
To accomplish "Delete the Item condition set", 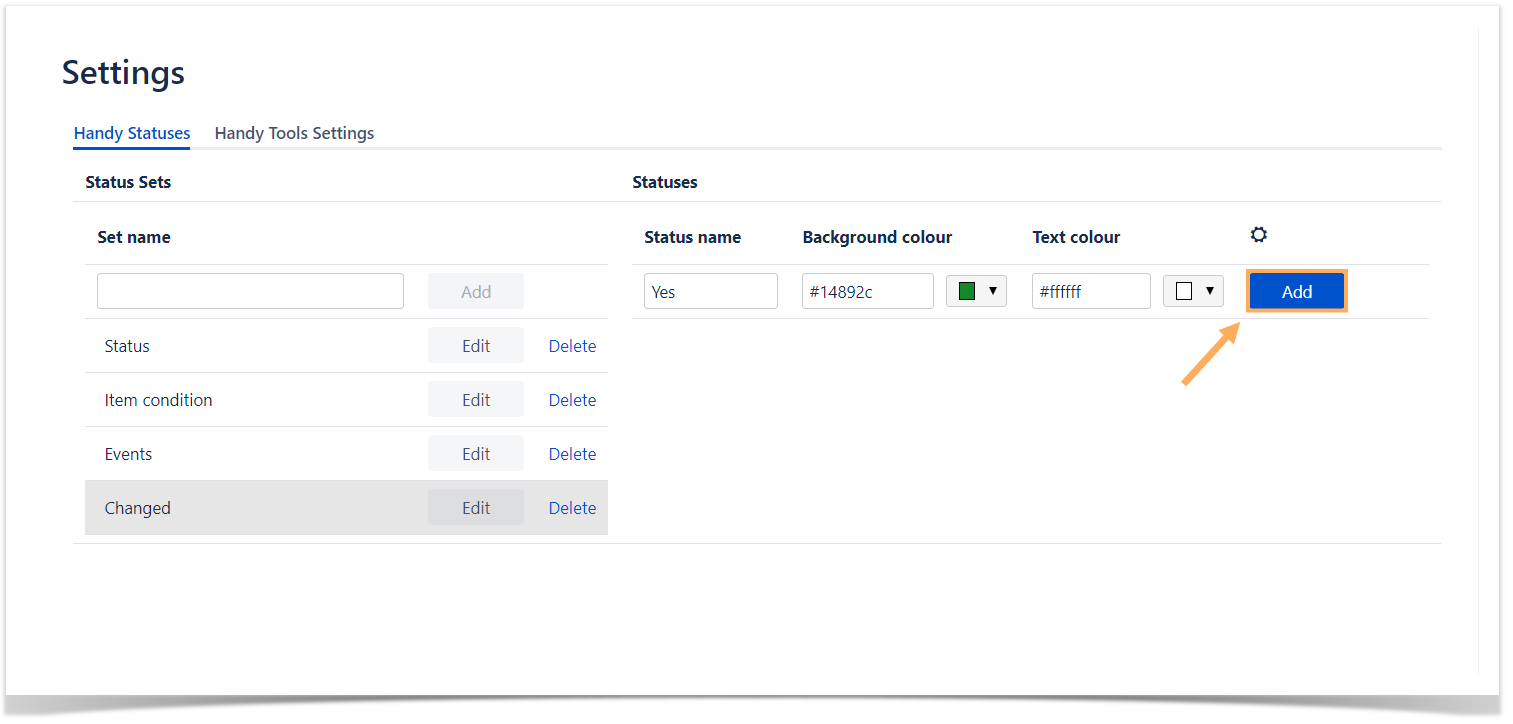I will click(572, 400).
